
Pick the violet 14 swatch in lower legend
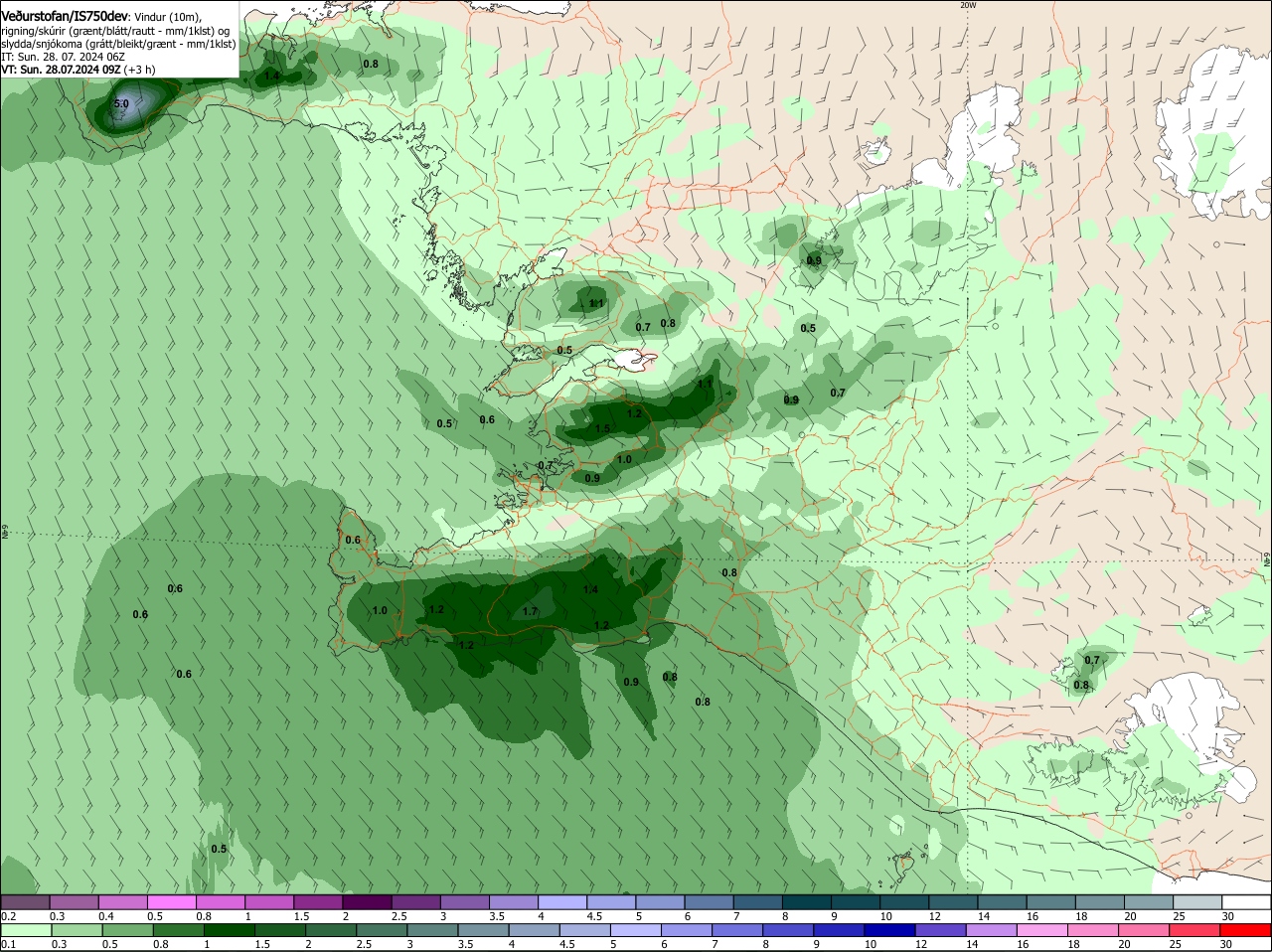coord(993,930)
